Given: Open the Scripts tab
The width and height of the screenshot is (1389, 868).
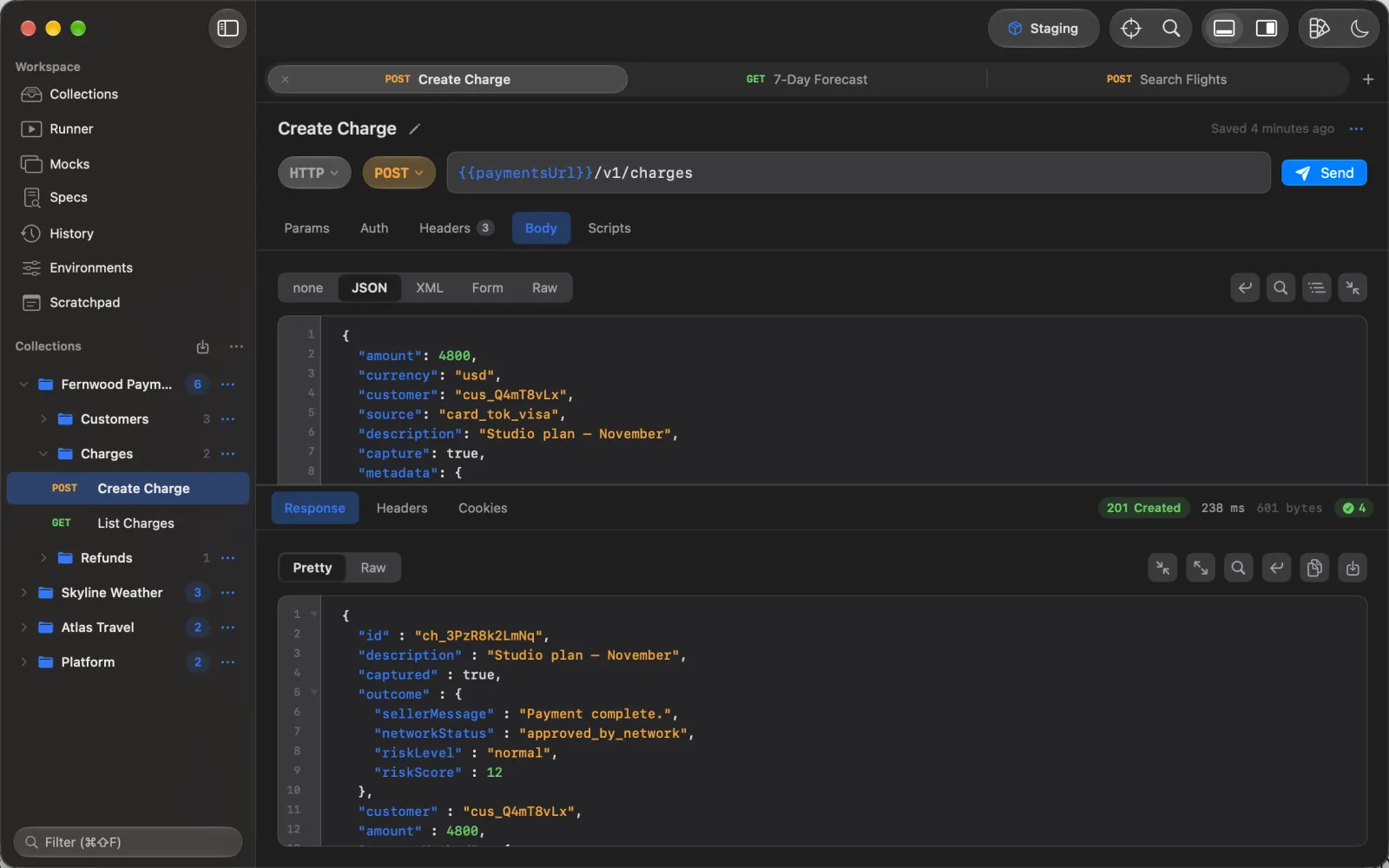Looking at the screenshot, I should point(609,228).
